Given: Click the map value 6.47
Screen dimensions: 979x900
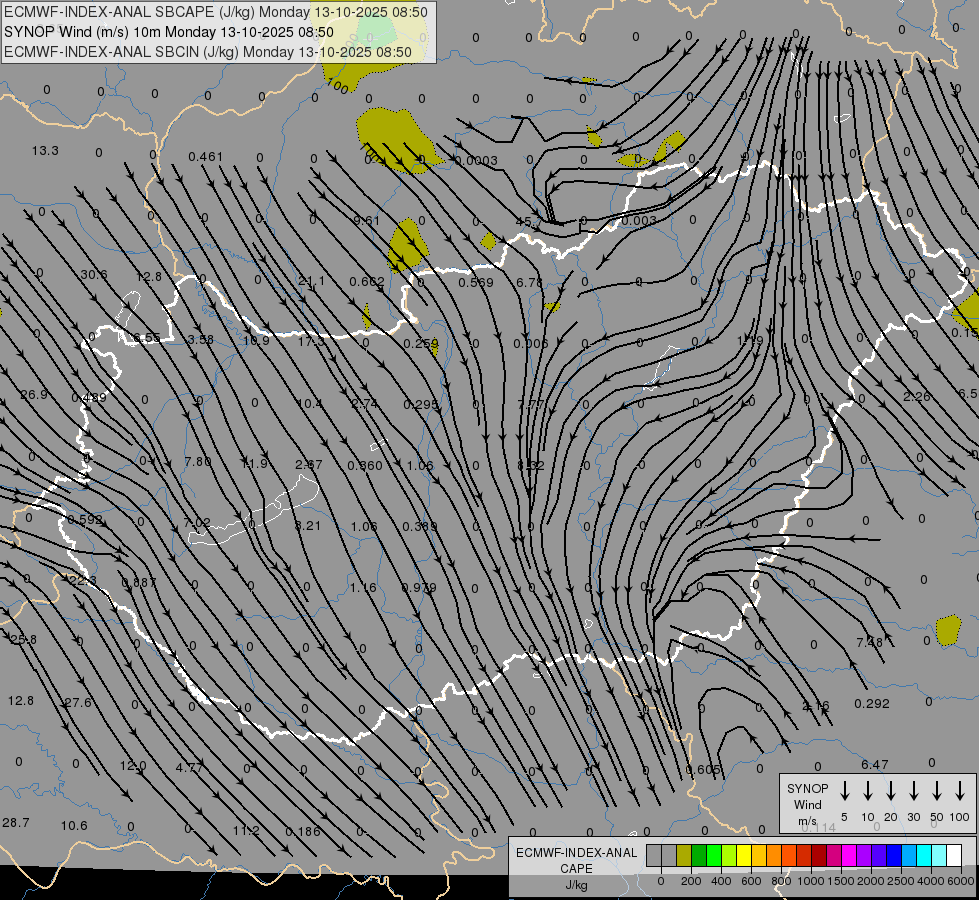Looking at the screenshot, I should pyautogui.click(x=874, y=764).
